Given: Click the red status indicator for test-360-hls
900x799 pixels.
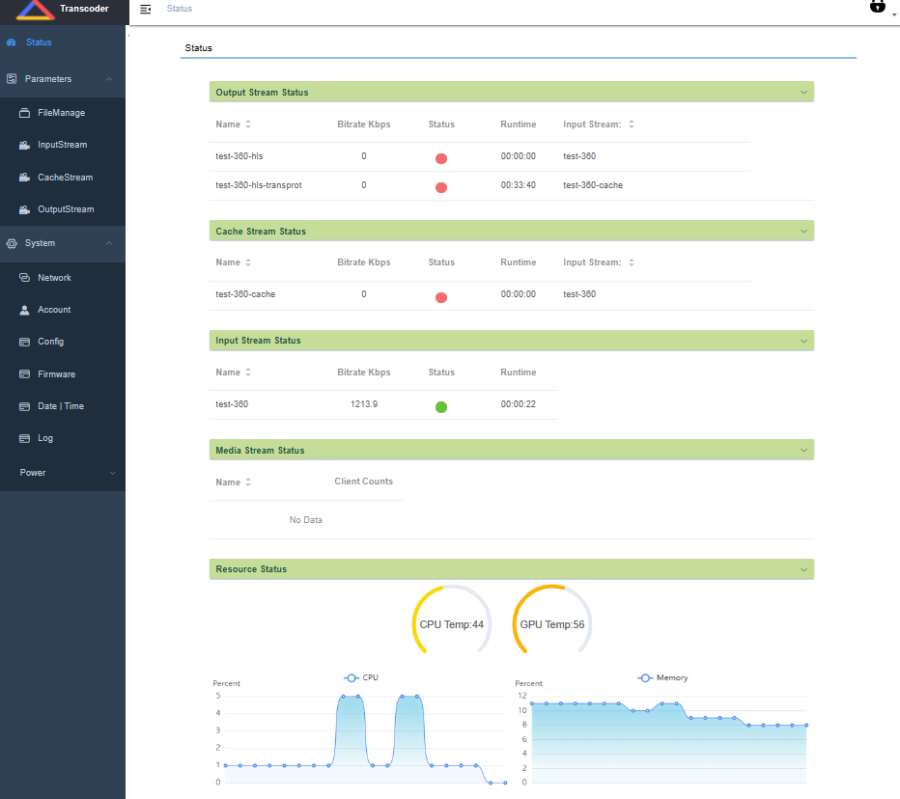Looking at the screenshot, I should pos(441,158).
